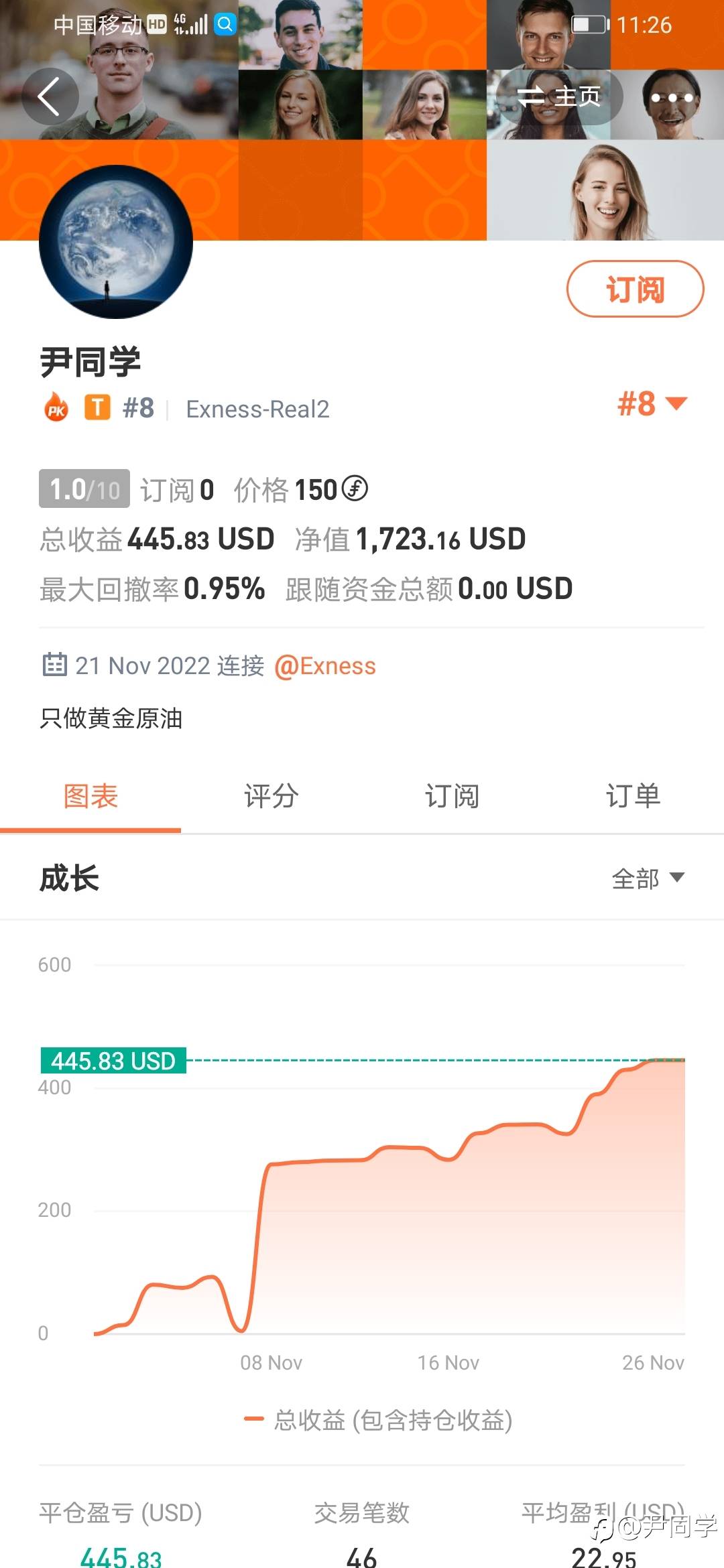The height and width of the screenshot is (1568, 724).
Task: Tap the battery icon in status bar
Action: [590, 25]
